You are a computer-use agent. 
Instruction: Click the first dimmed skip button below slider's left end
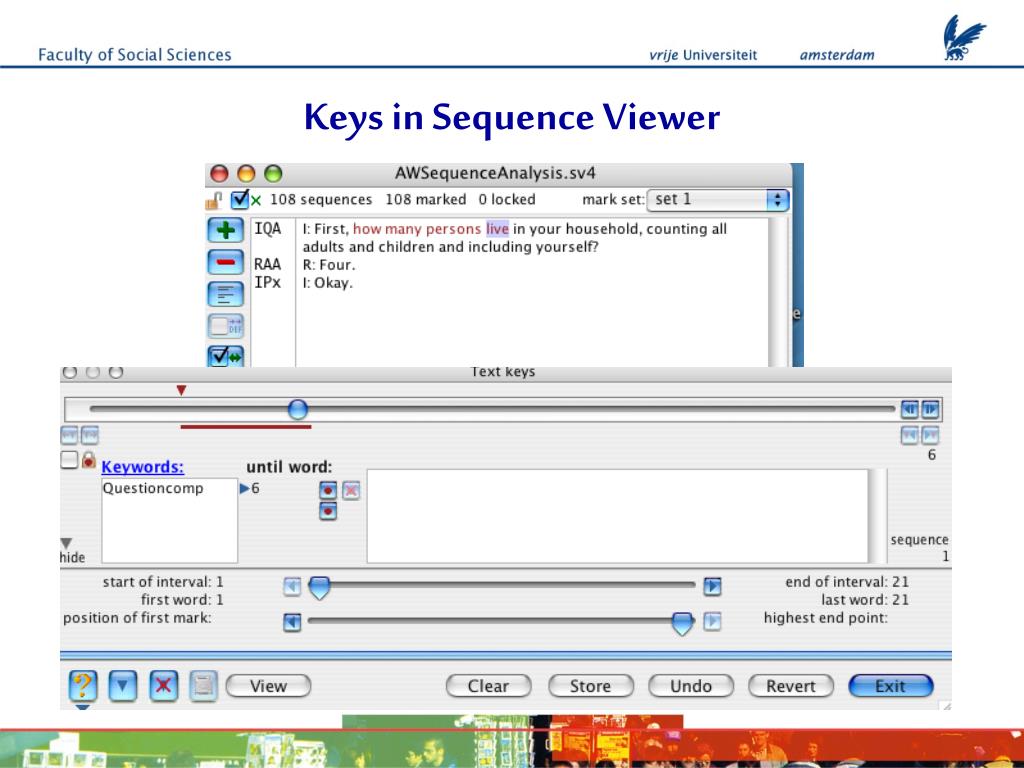[69, 434]
